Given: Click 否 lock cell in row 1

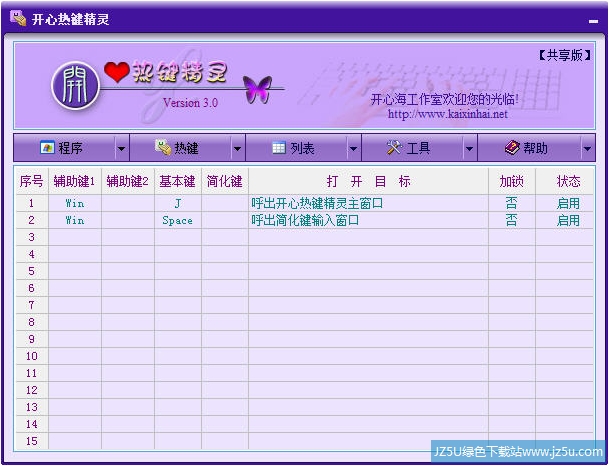Looking at the screenshot, I should coord(512,203).
